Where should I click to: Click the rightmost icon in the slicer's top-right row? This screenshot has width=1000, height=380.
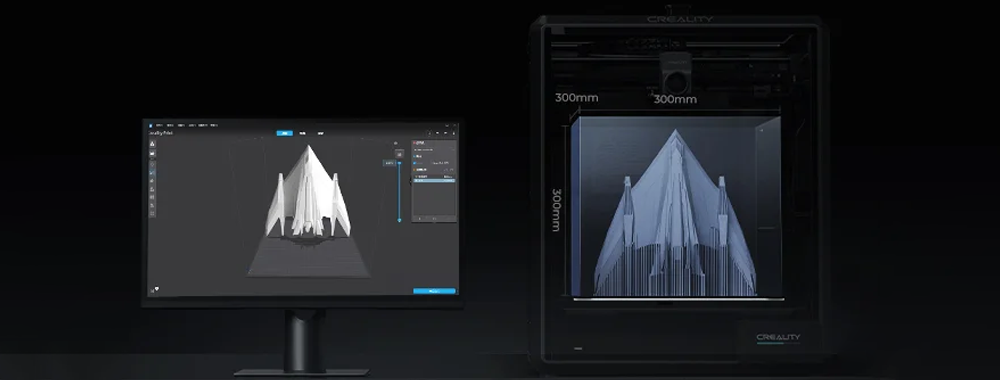click(x=453, y=133)
